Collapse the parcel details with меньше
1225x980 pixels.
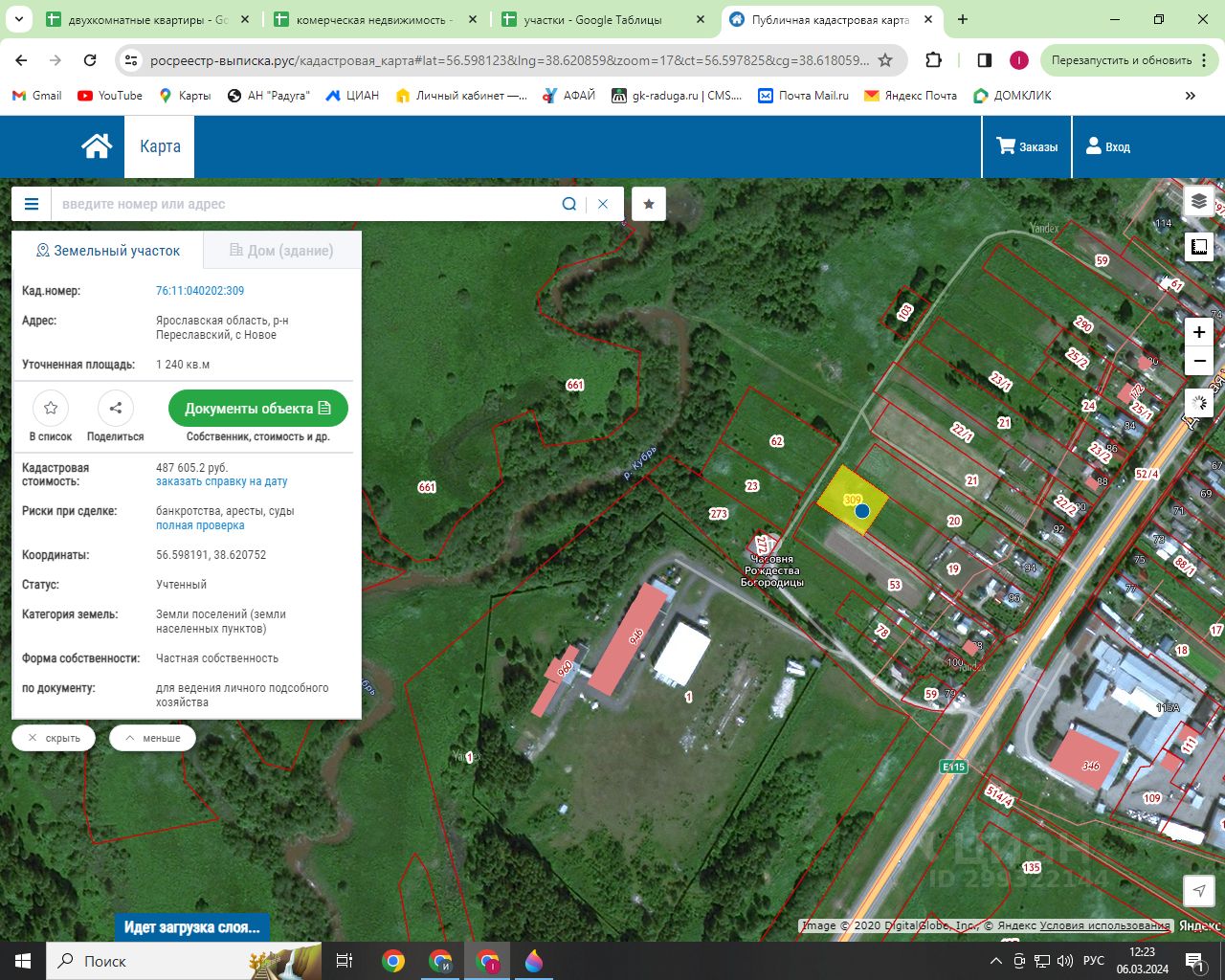[x=151, y=737]
